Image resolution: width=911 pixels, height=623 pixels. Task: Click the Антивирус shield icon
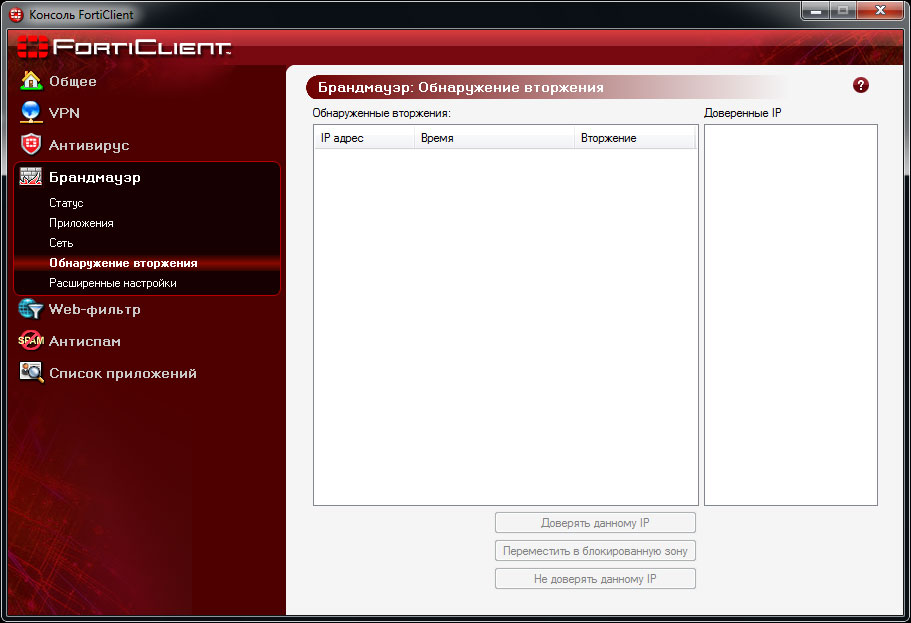point(31,144)
